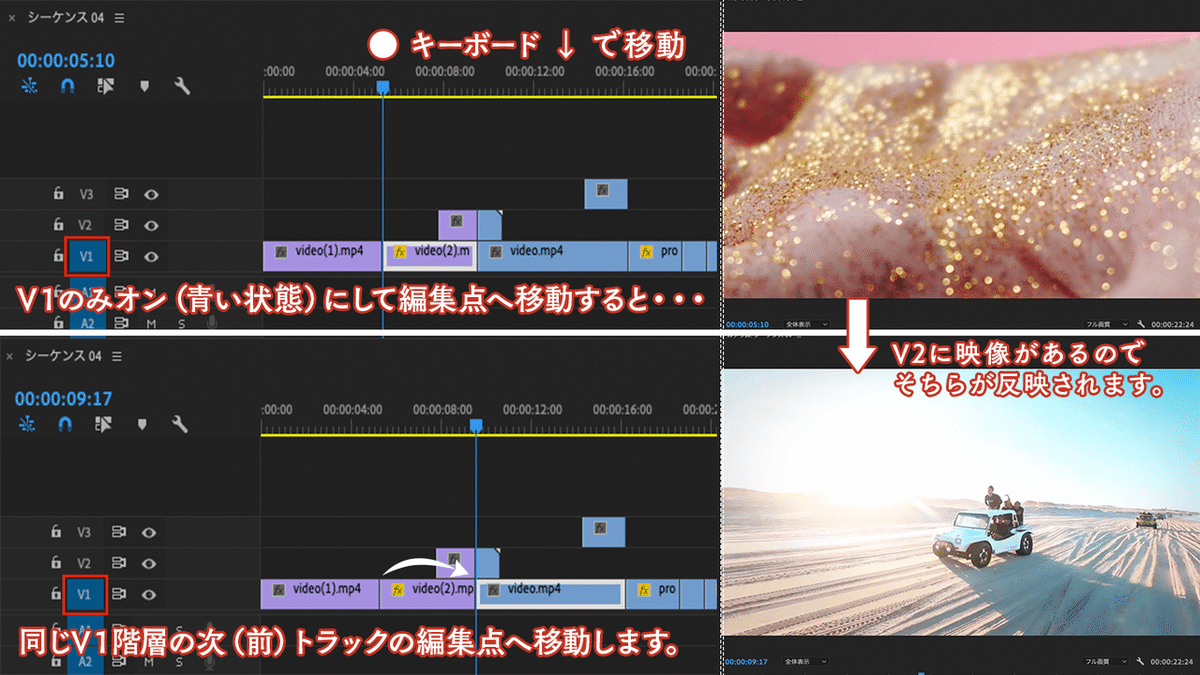1200x675 pixels.
Task: Lock track V2 in lower timeline
Action: [x=58, y=563]
